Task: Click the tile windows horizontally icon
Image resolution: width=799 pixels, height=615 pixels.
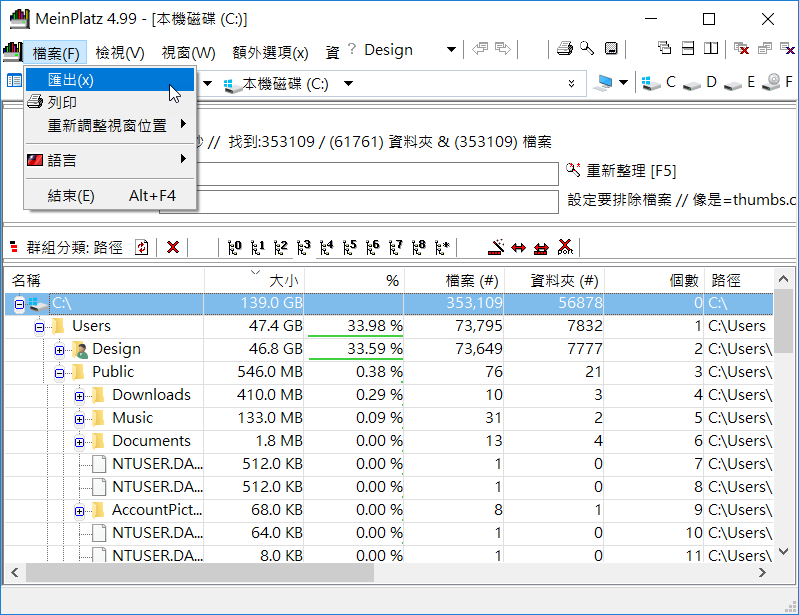Action: pyautogui.click(x=688, y=48)
